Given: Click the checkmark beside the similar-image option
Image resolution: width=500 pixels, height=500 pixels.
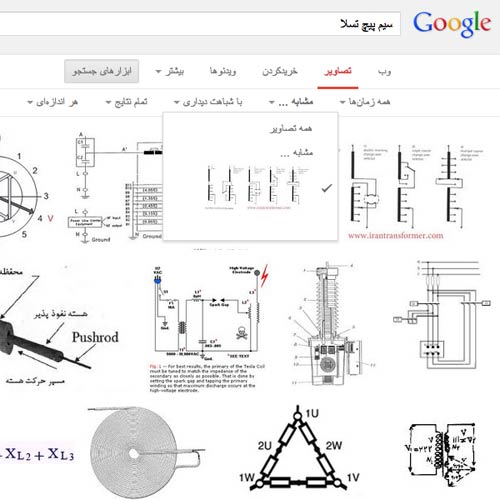Looking at the screenshot, I should [x=327, y=188].
